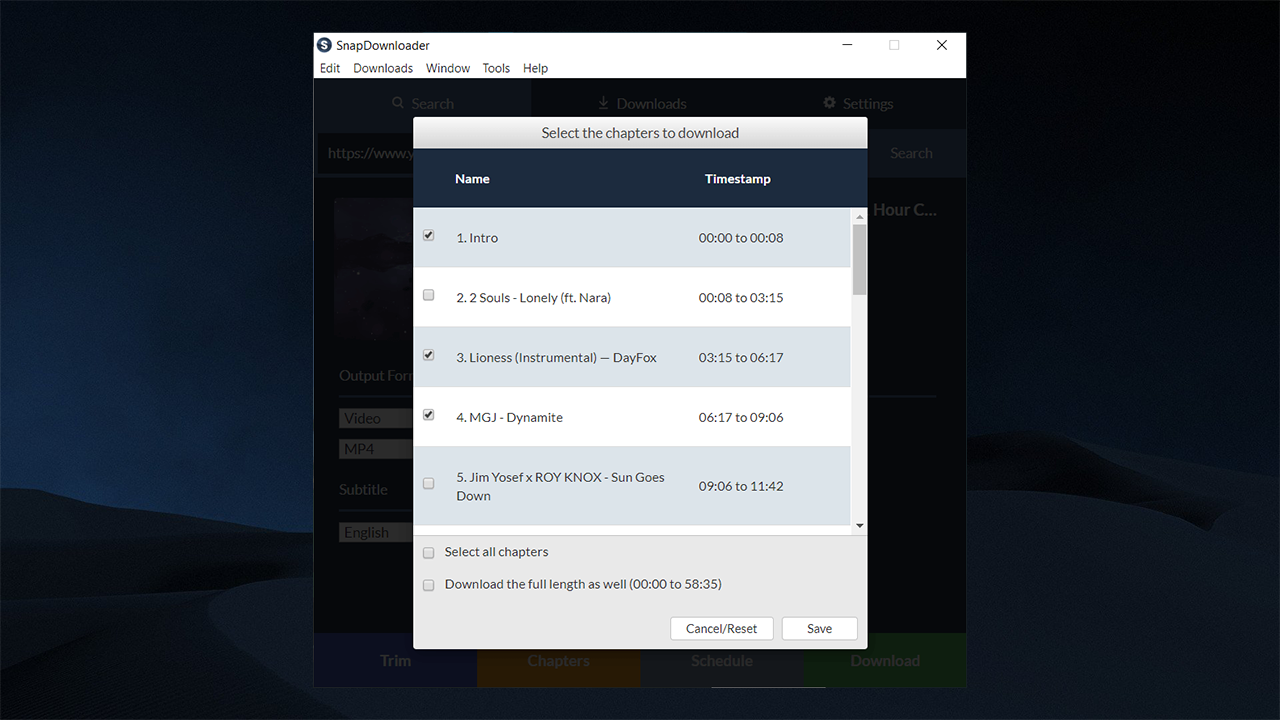Click timestamp '09:06 to 11:42'

point(741,486)
